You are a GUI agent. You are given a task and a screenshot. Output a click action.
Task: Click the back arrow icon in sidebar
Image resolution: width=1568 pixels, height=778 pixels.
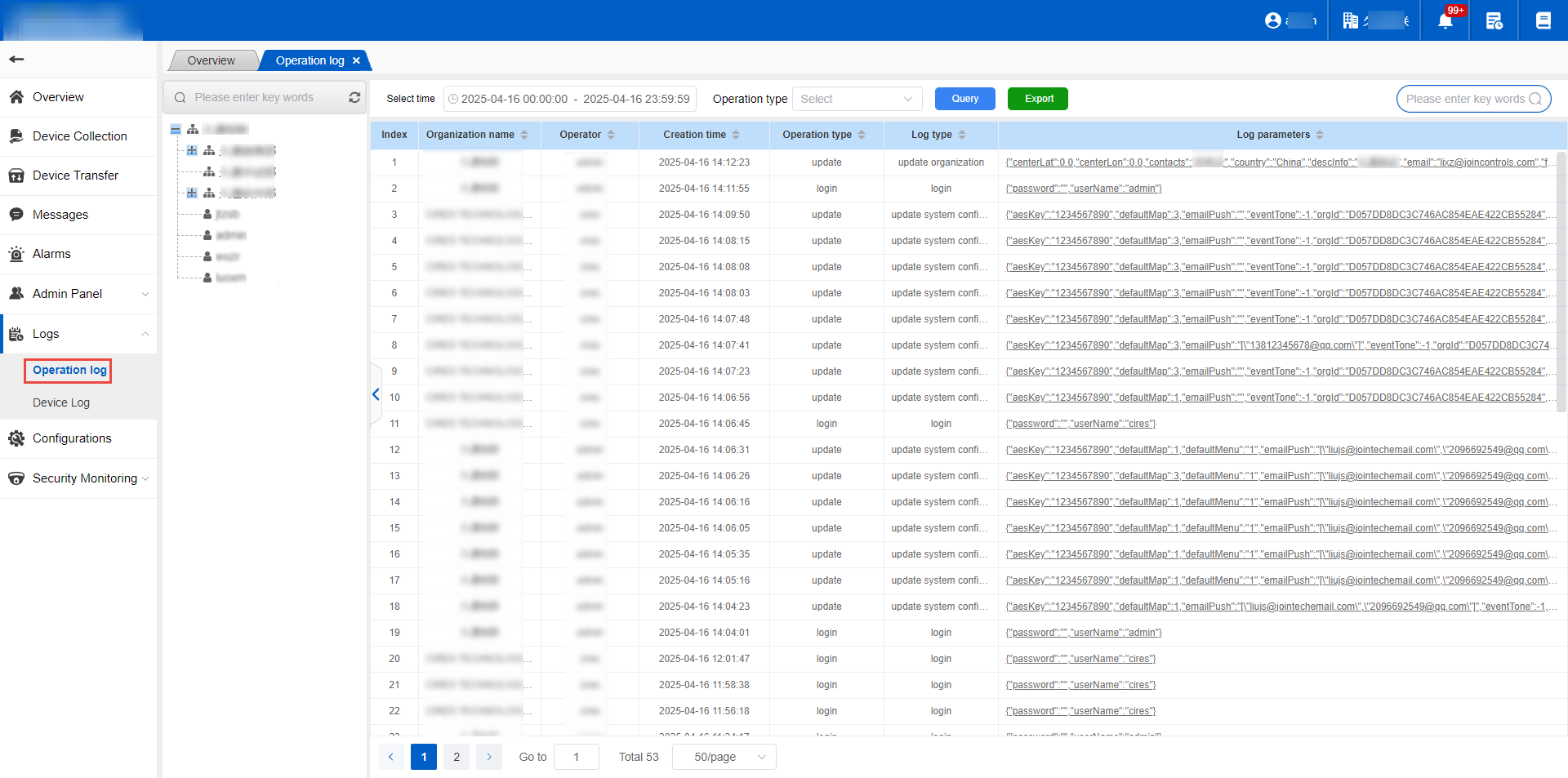coord(16,59)
